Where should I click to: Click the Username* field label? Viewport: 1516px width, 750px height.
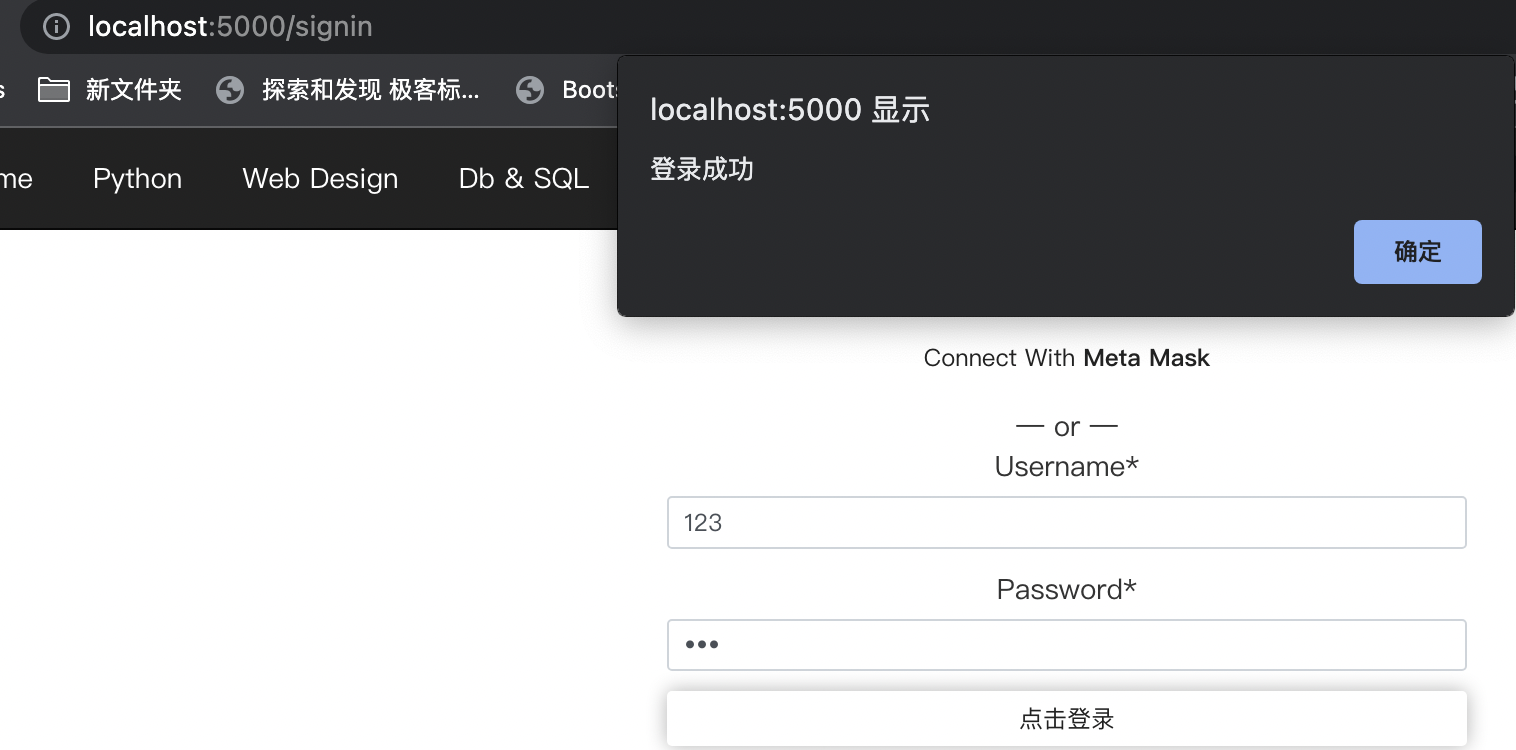point(1066,467)
